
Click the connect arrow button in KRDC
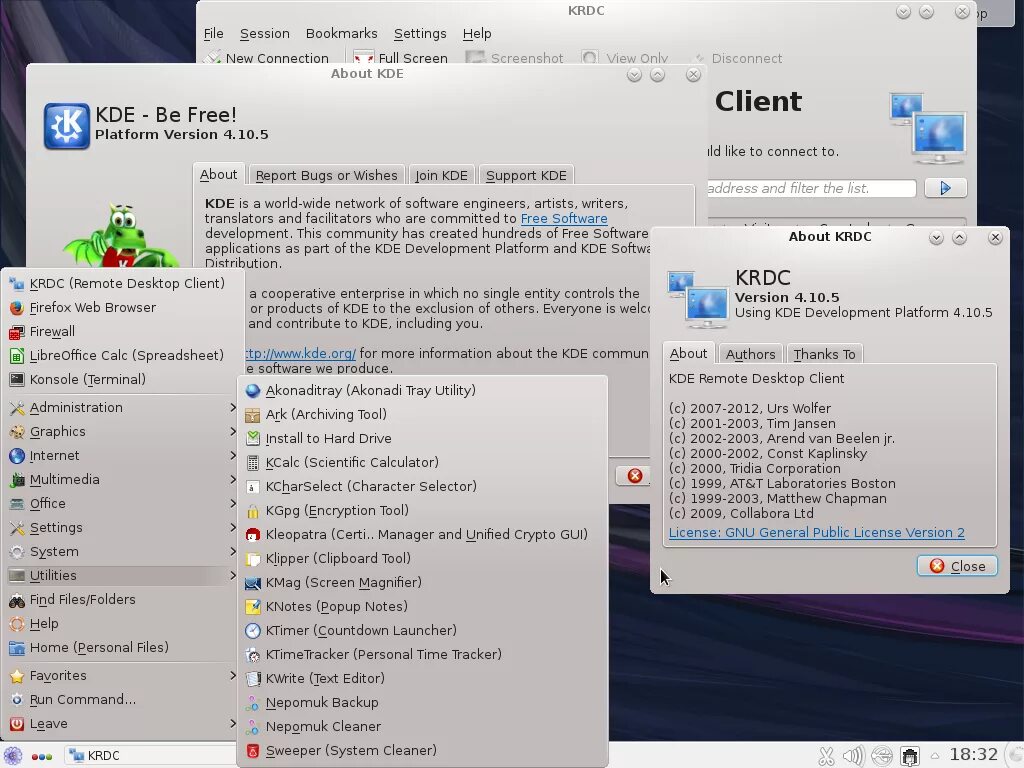pyautogui.click(x=945, y=188)
